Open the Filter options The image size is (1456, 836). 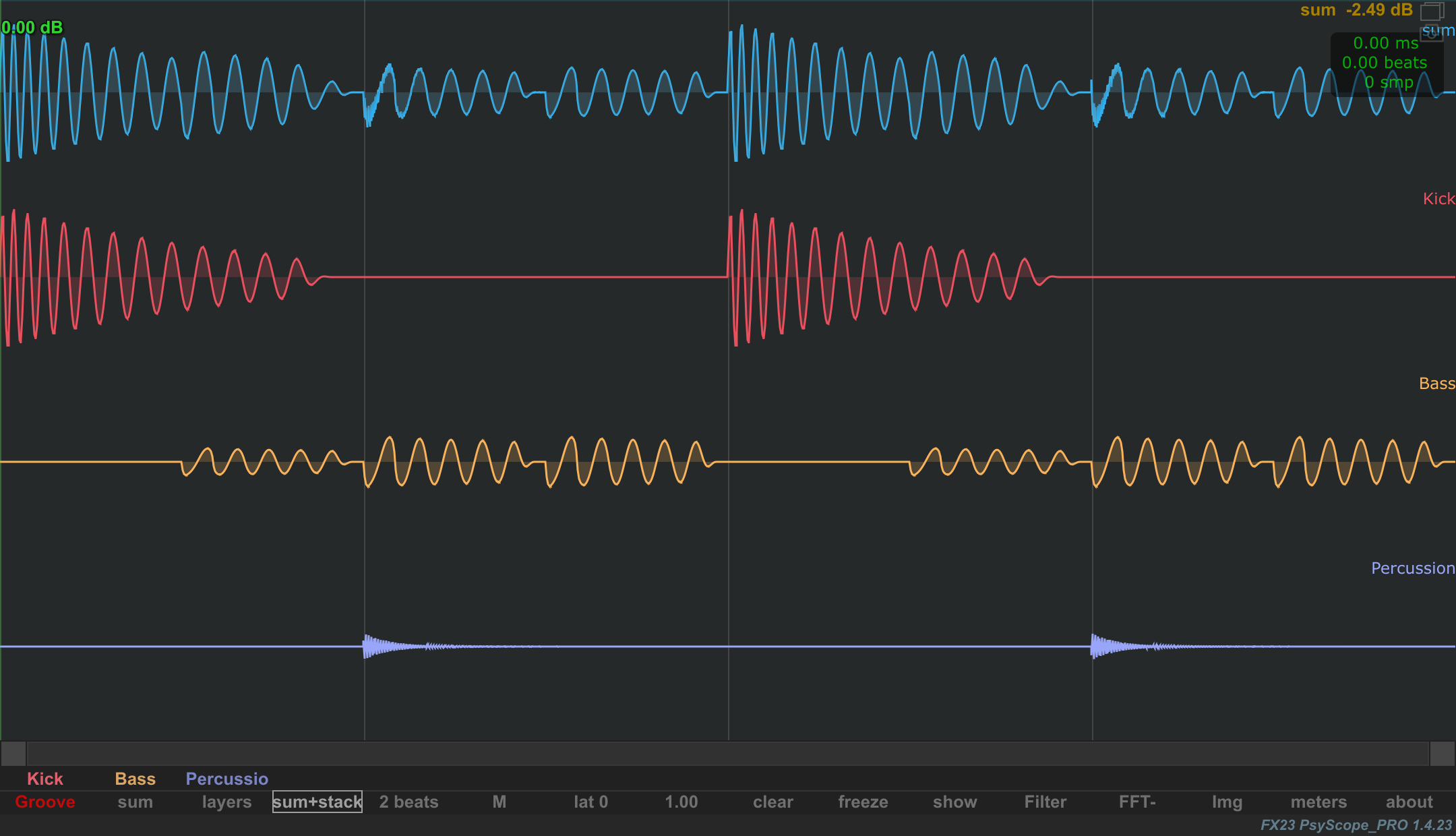[x=1045, y=802]
